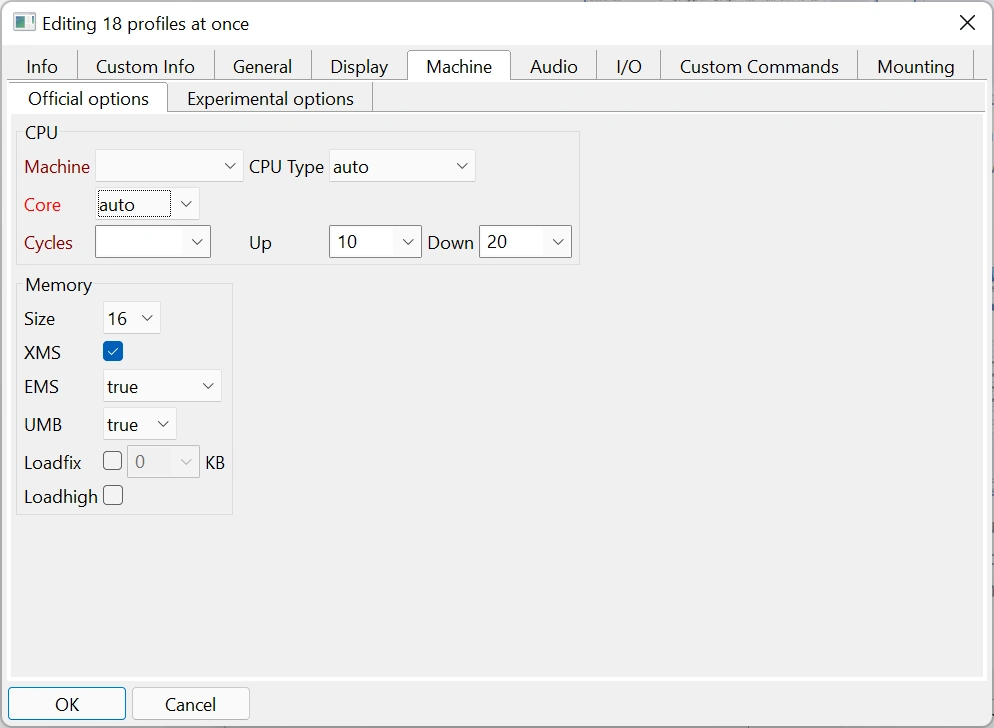994x728 pixels.
Task: Open the UMB dropdown
Action: (x=140, y=424)
